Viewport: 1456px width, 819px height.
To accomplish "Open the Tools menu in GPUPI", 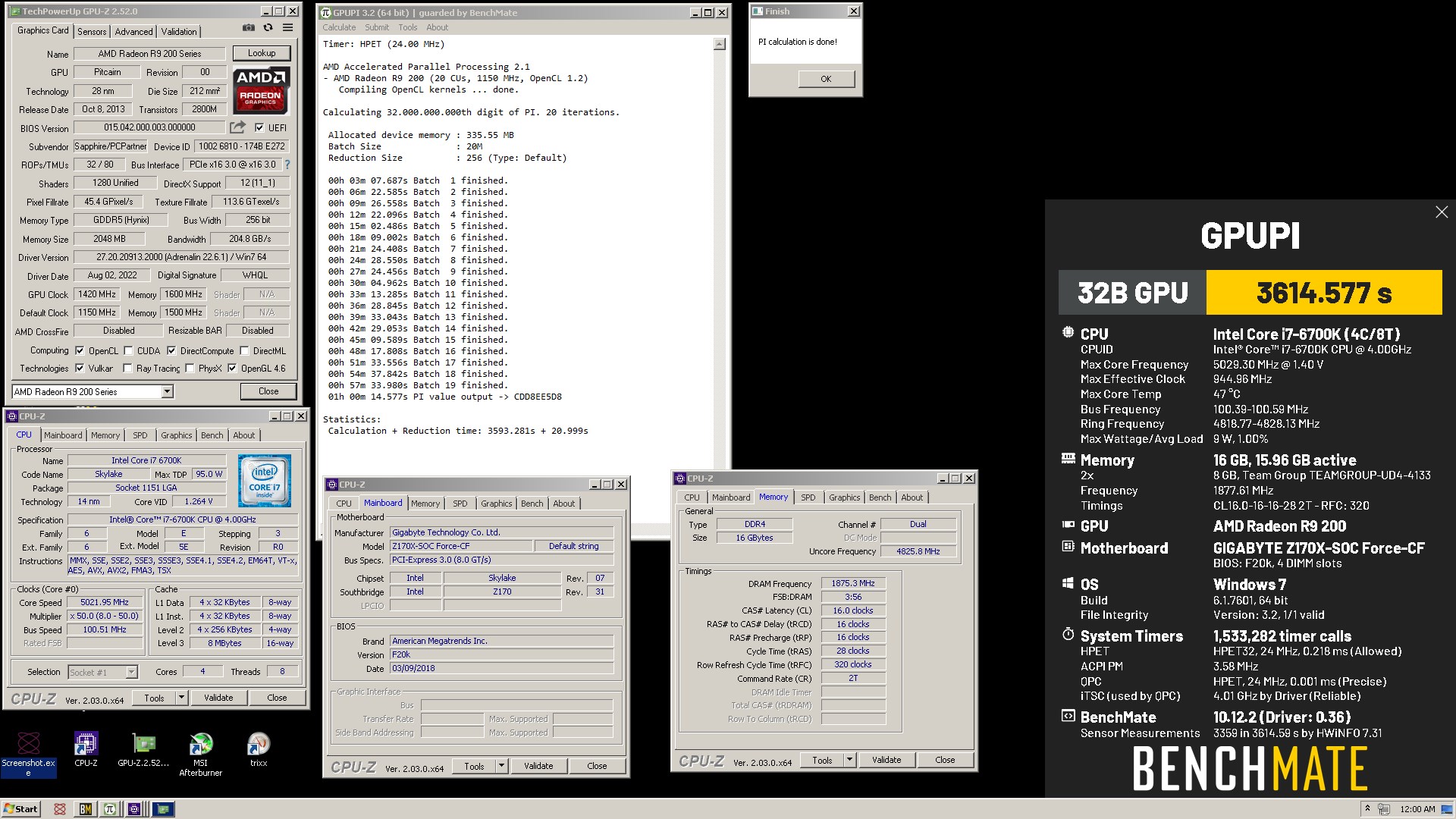I will click(408, 27).
